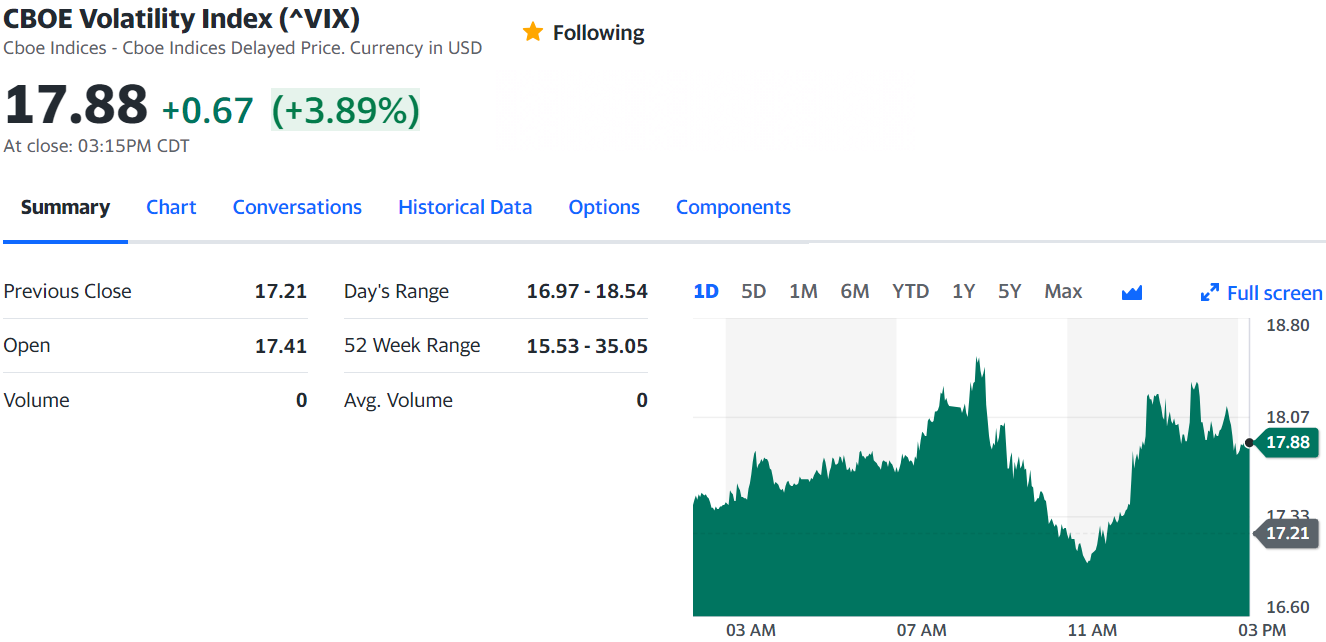Click the CBOE Volatility Index (^VIX) title

coord(182,18)
